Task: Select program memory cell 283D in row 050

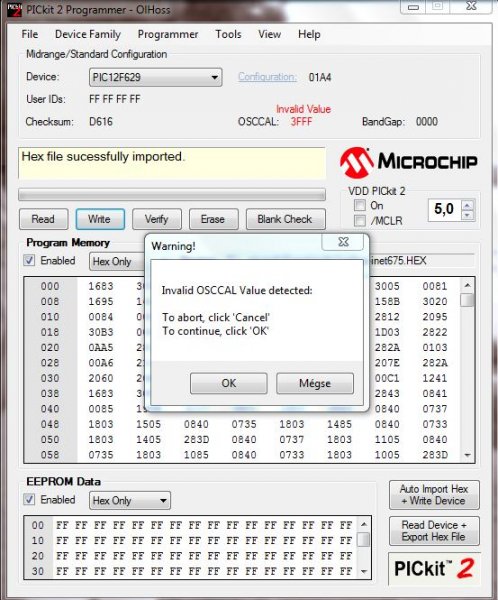Action: coord(196,439)
